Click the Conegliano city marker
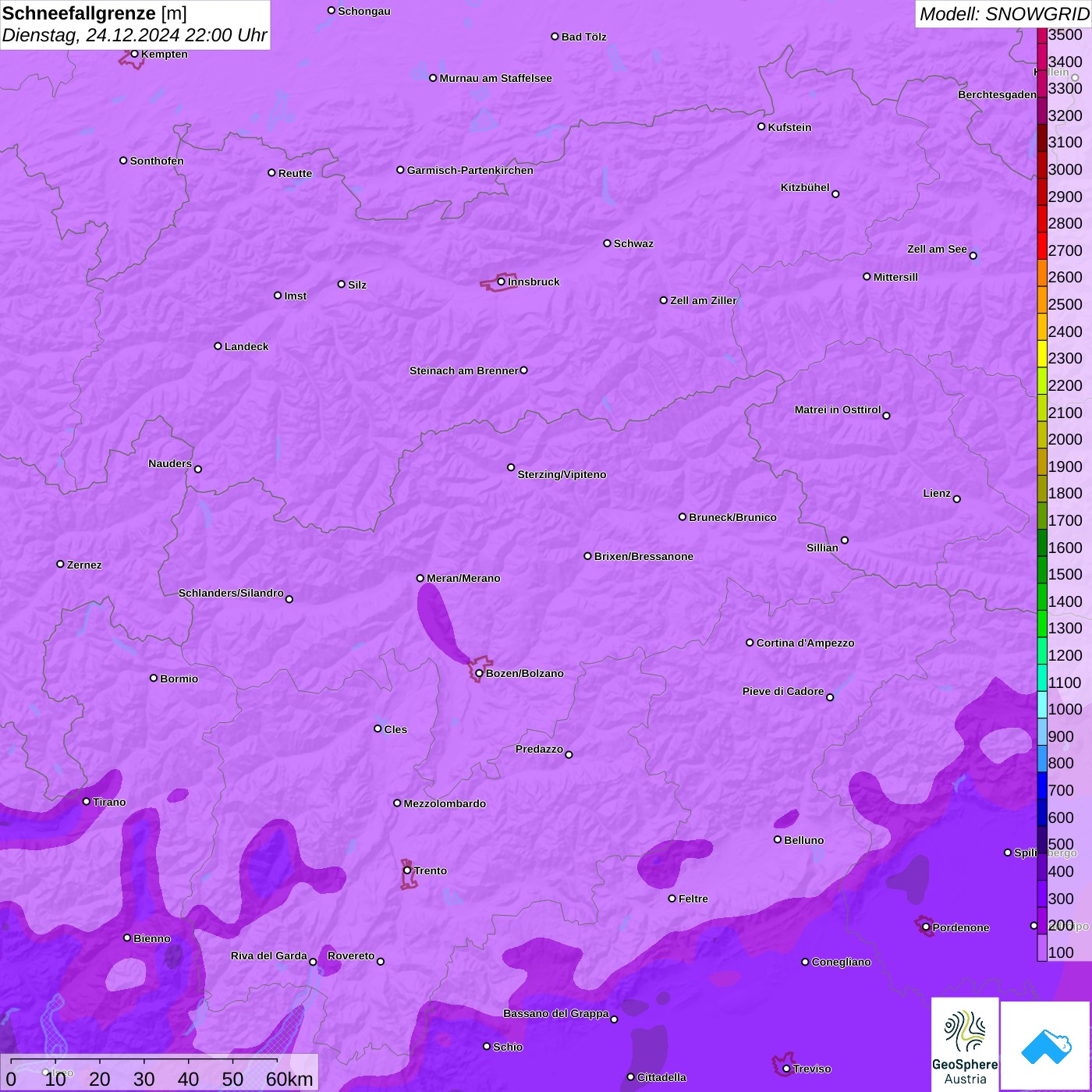The width and height of the screenshot is (1092, 1092). (806, 962)
